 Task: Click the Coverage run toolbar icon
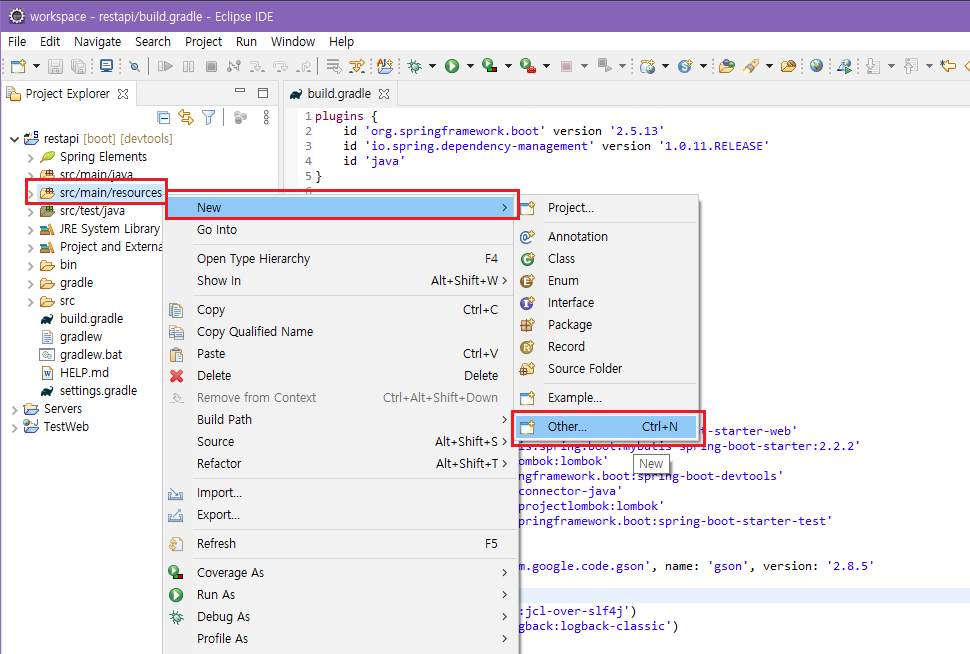click(x=490, y=66)
